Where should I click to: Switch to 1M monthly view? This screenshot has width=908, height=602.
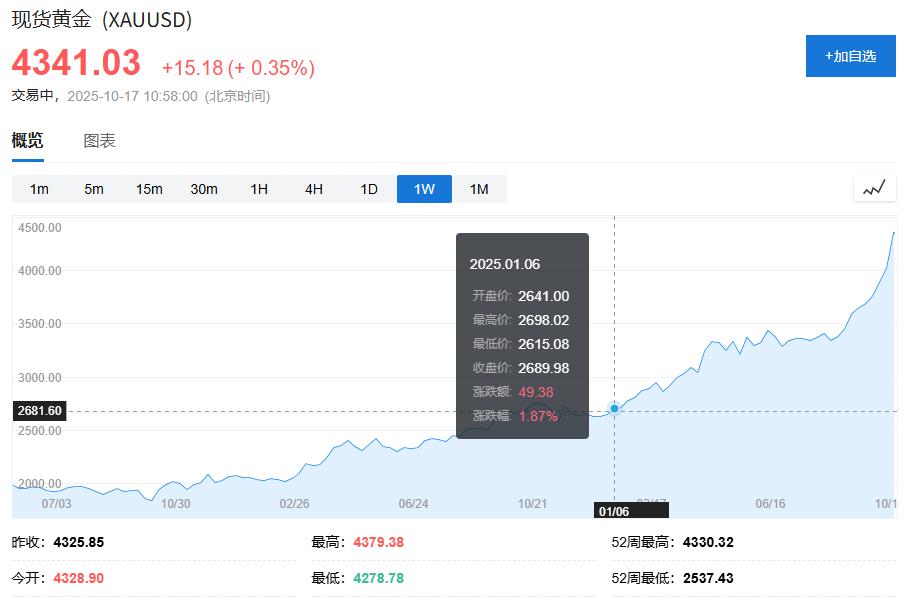tap(479, 189)
